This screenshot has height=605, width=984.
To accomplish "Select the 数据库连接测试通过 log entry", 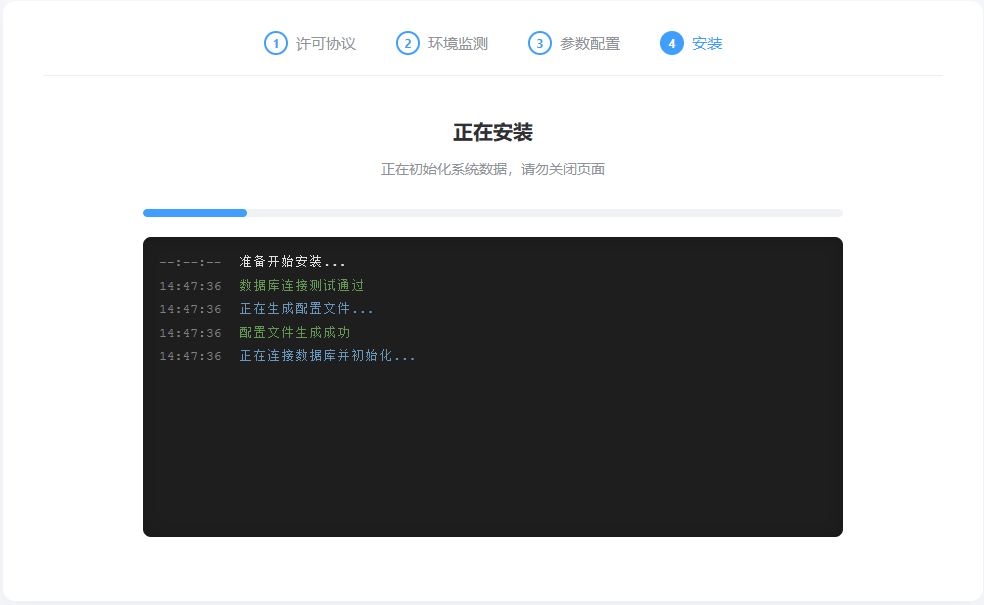I will click(302, 286).
